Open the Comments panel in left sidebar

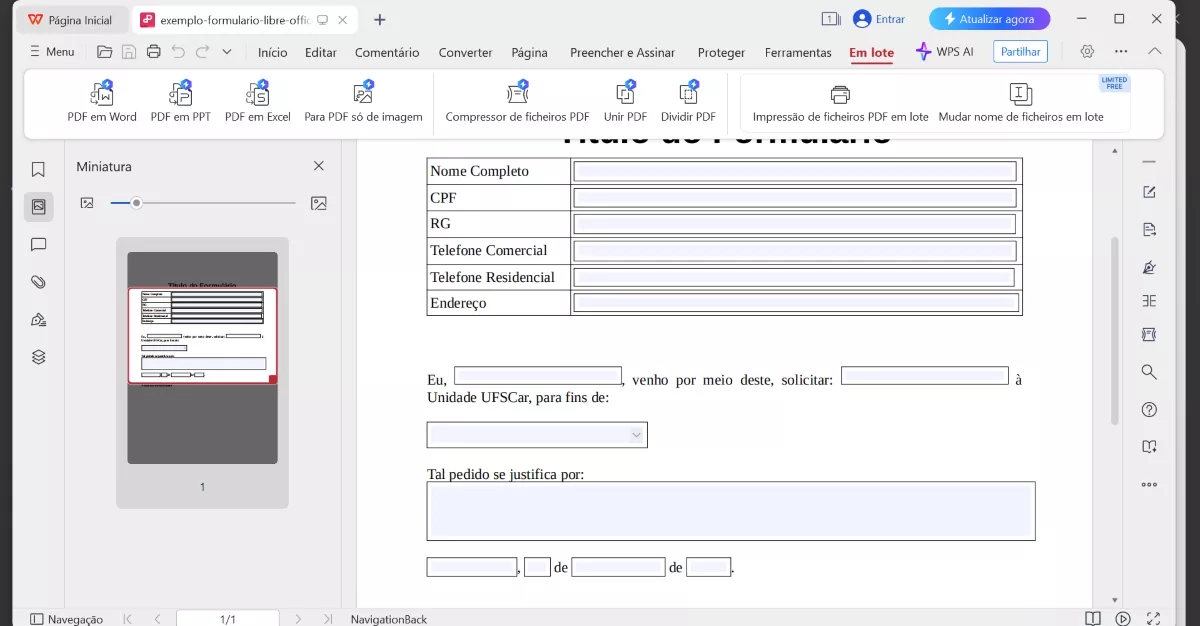click(x=38, y=244)
